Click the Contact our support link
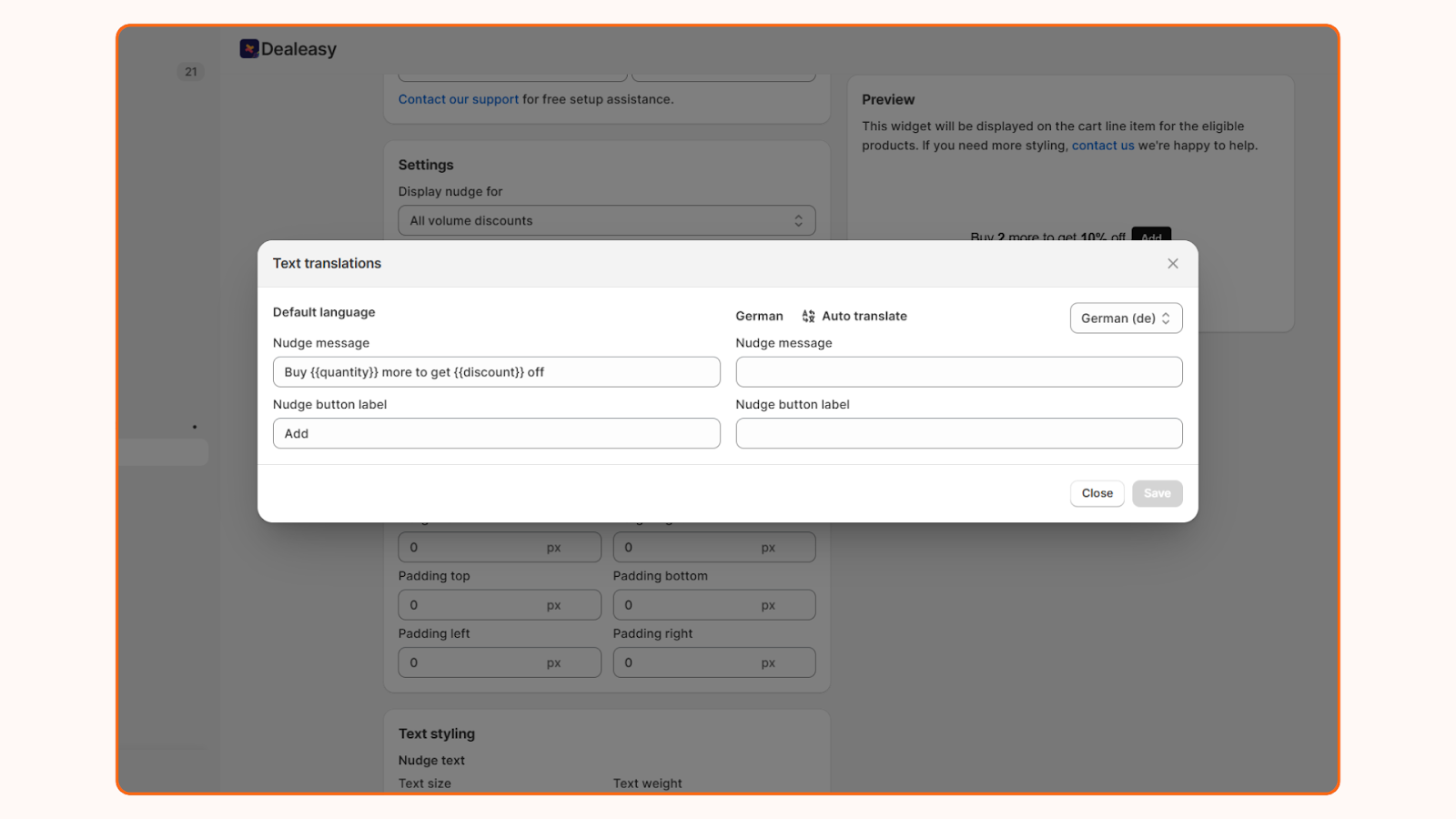Viewport: 1456px width, 819px height. click(458, 99)
